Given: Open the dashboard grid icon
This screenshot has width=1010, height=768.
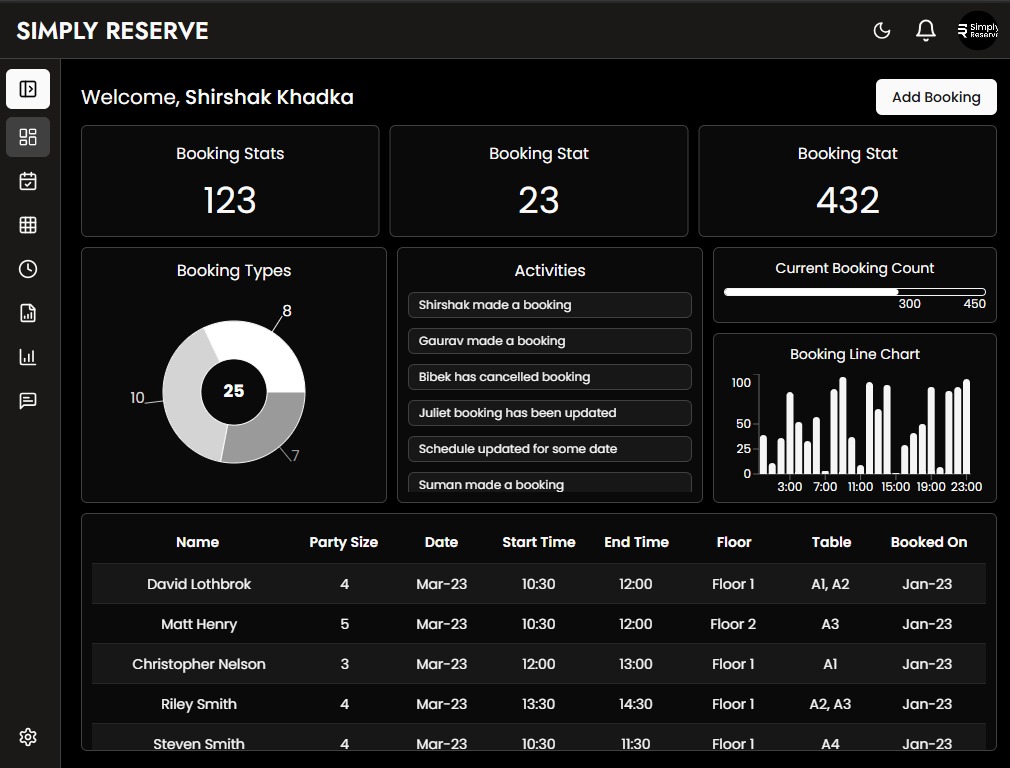Looking at the screenshot, I should (x=28, y=137).
